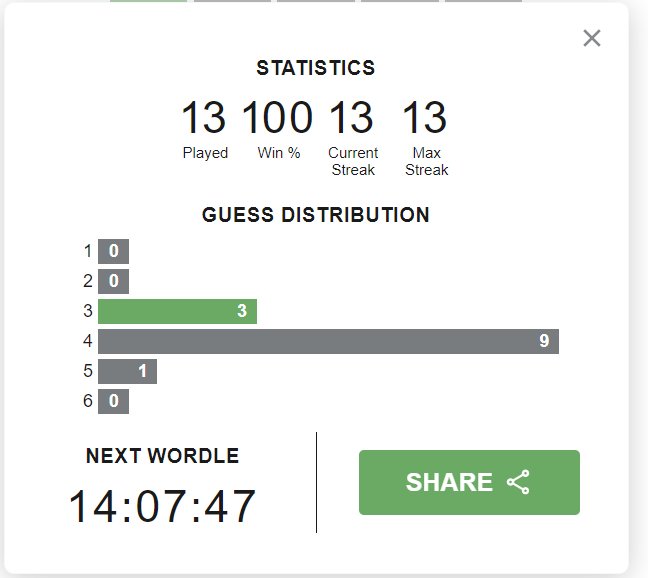The width and height of the screenshot is (648, 578).
Task: Click the Max Streak number
Action: click(x=425, y=118)
